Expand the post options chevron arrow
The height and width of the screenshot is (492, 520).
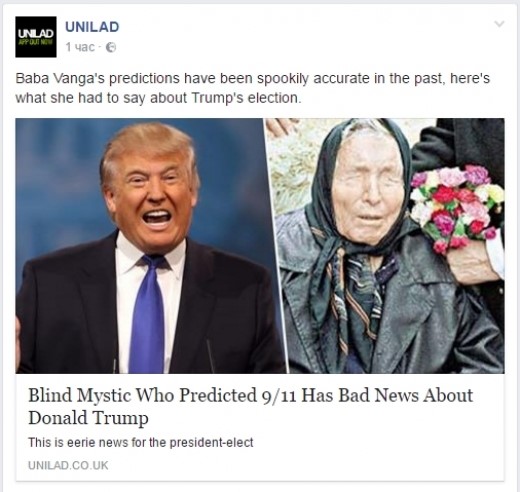(499, 24)
